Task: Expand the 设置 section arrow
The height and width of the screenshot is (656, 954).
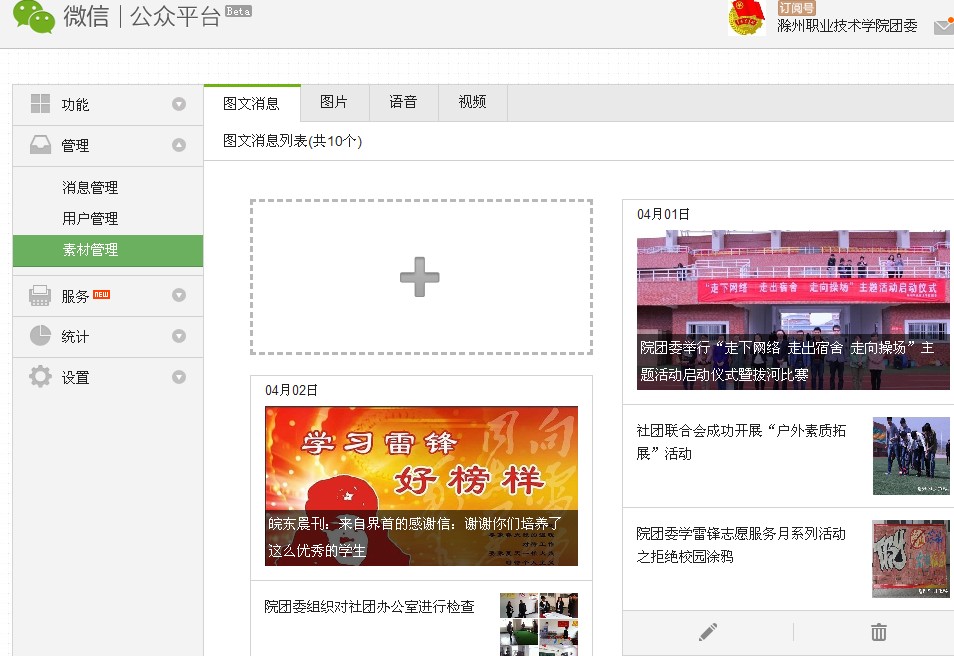Action: (179, 377)
